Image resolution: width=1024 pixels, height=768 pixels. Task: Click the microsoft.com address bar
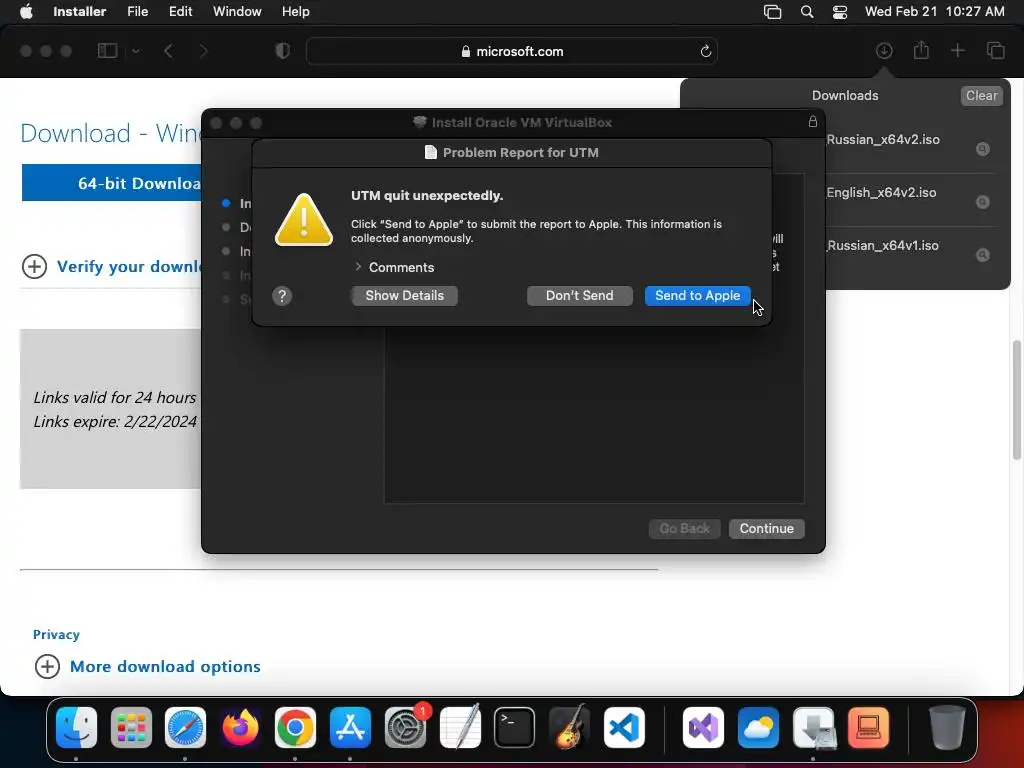pyautogui.click(x=512, y=51)
